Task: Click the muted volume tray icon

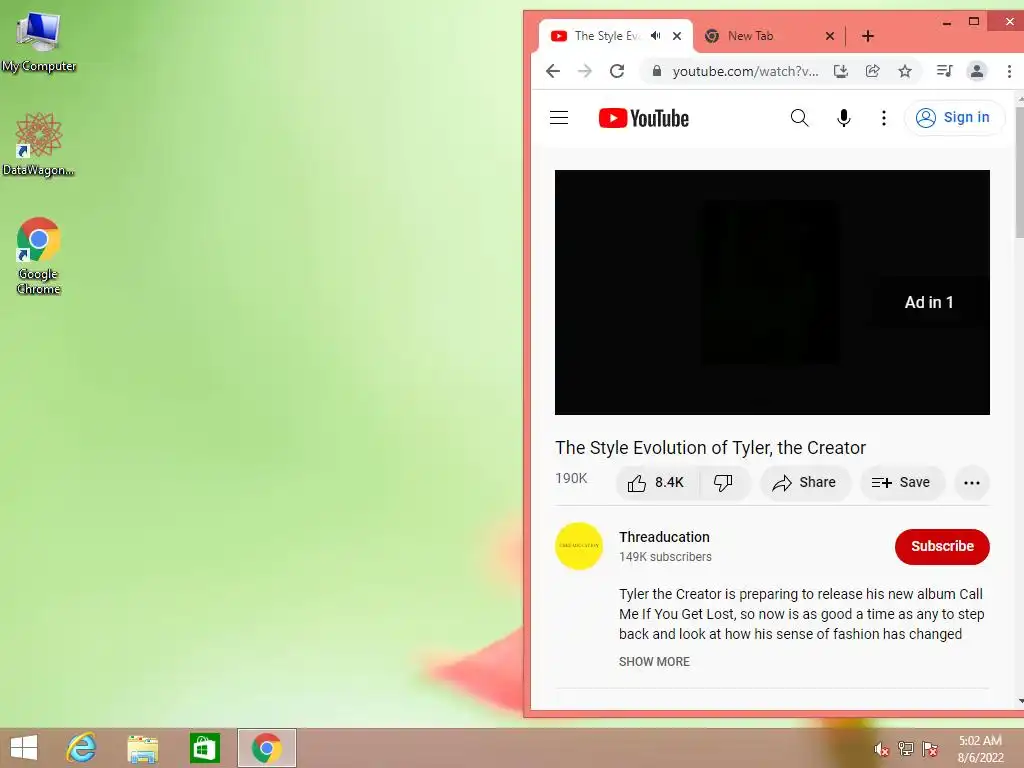Action: pos(882,749)
